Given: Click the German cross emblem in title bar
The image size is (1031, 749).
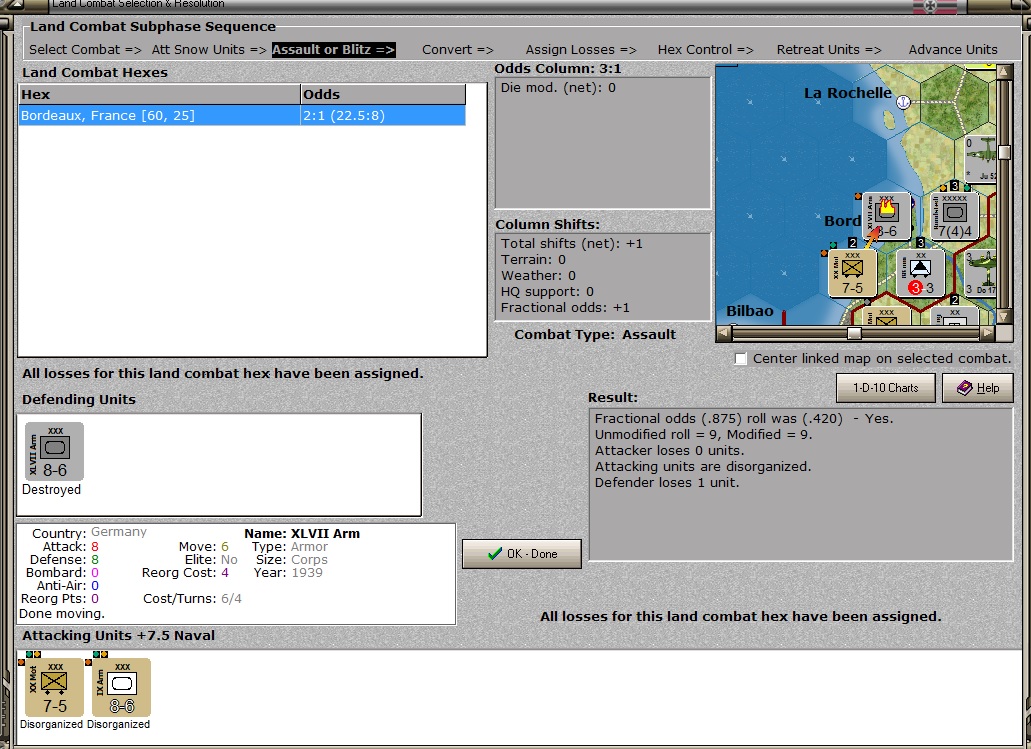Looking at the screenshot, I should tap(930, 6).
